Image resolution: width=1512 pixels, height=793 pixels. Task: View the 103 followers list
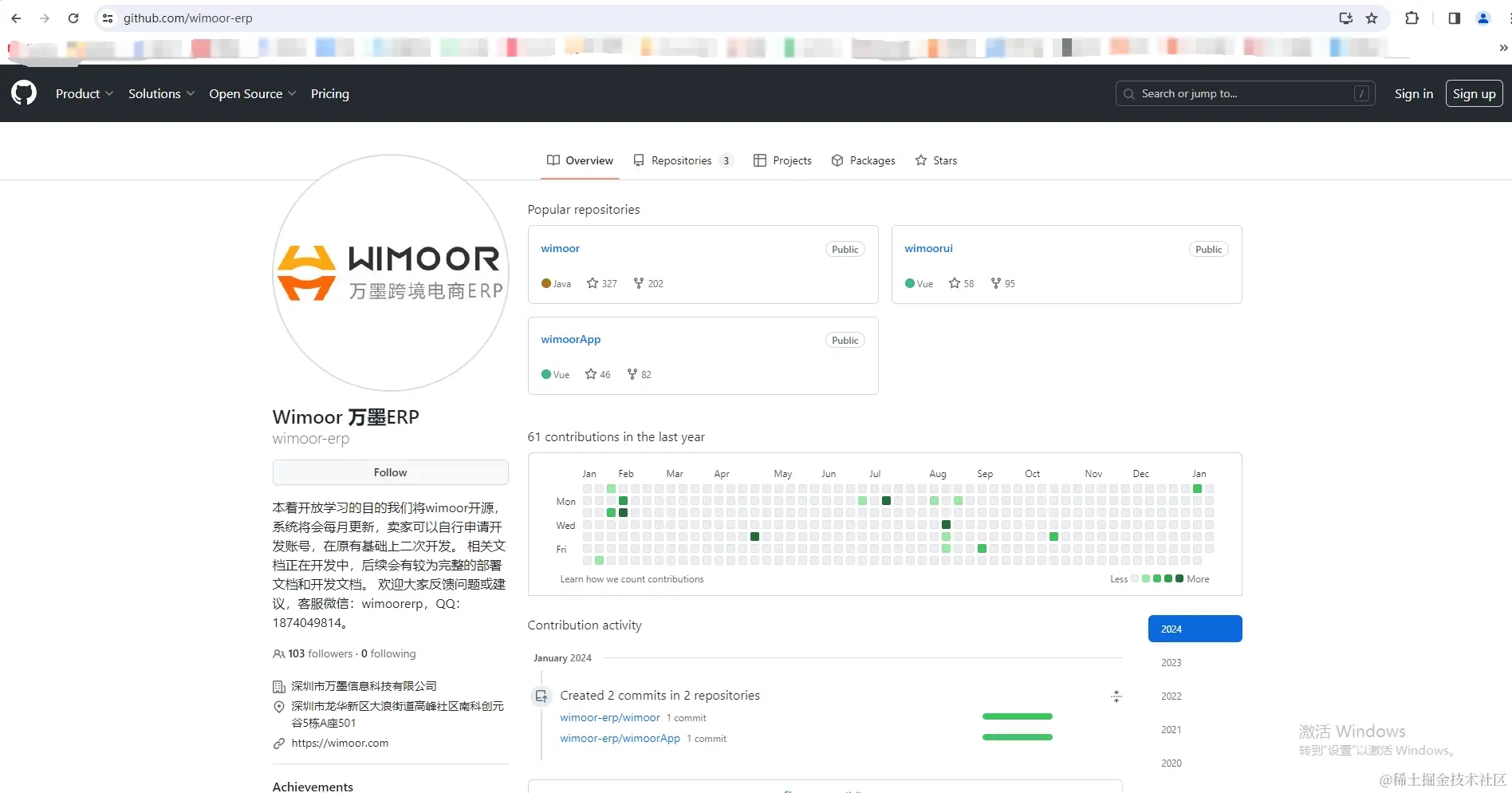320,654
